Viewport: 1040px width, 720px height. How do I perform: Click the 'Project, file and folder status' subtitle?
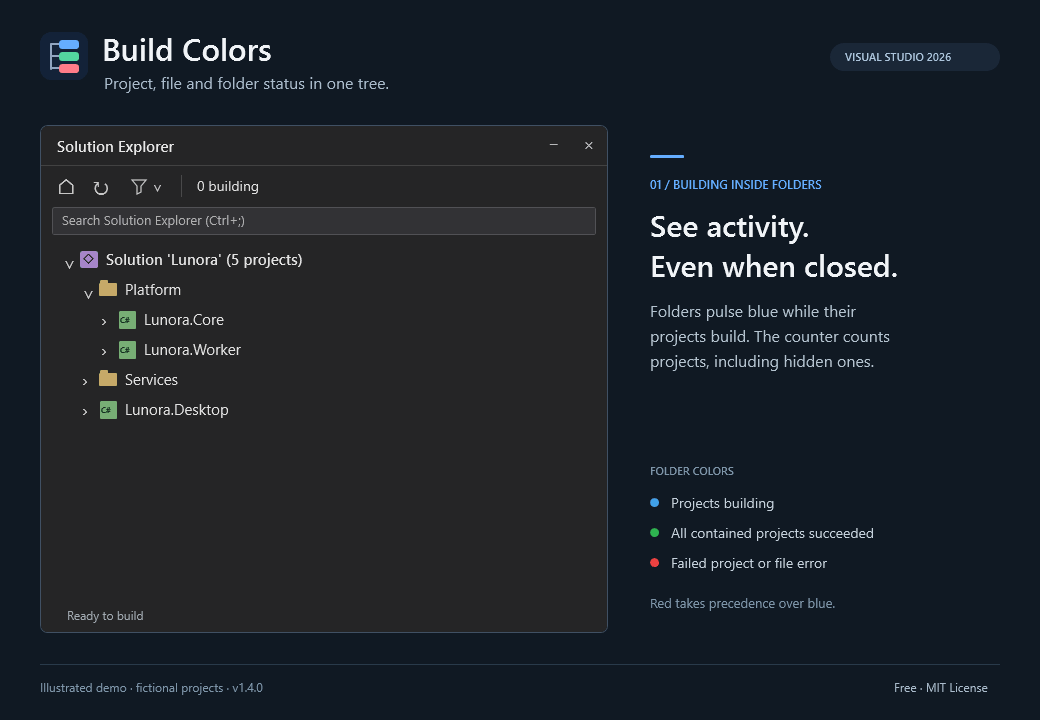(247, 84)
